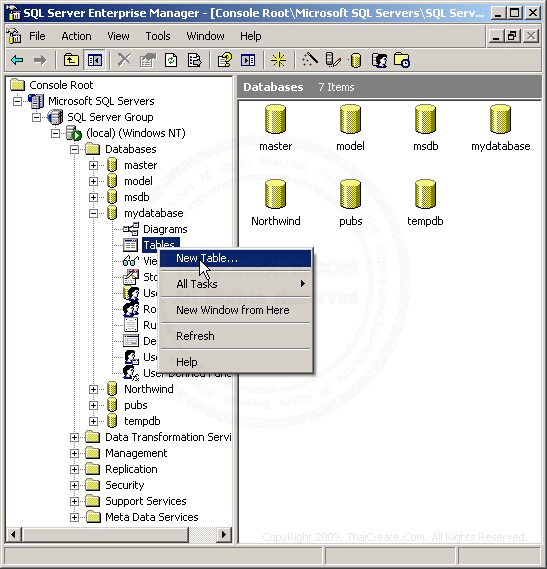This screenshot has height=569, width=547.
Task: Open the View menu
Action: tap(118, 36)
